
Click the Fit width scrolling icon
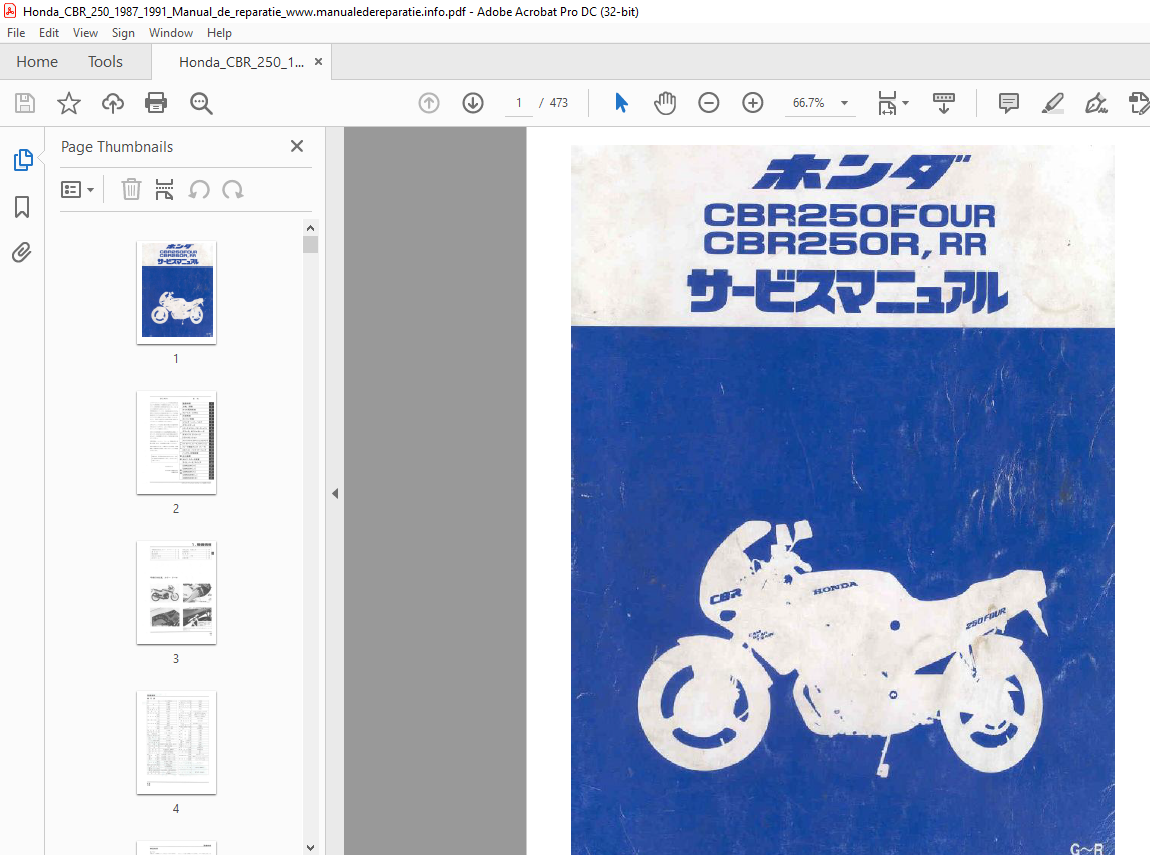coord(887,103)
